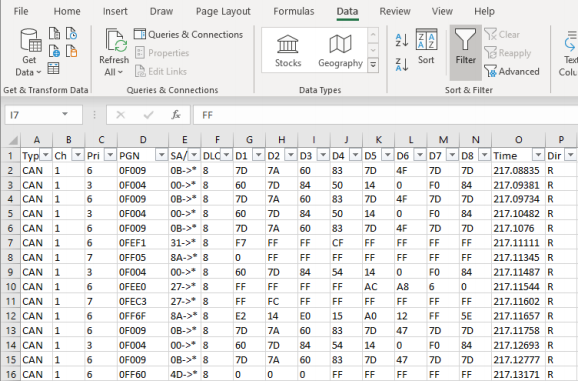Open the D1 column filter dropdown
The height and width of the screenshot is (382, 578).
(258, 155)
